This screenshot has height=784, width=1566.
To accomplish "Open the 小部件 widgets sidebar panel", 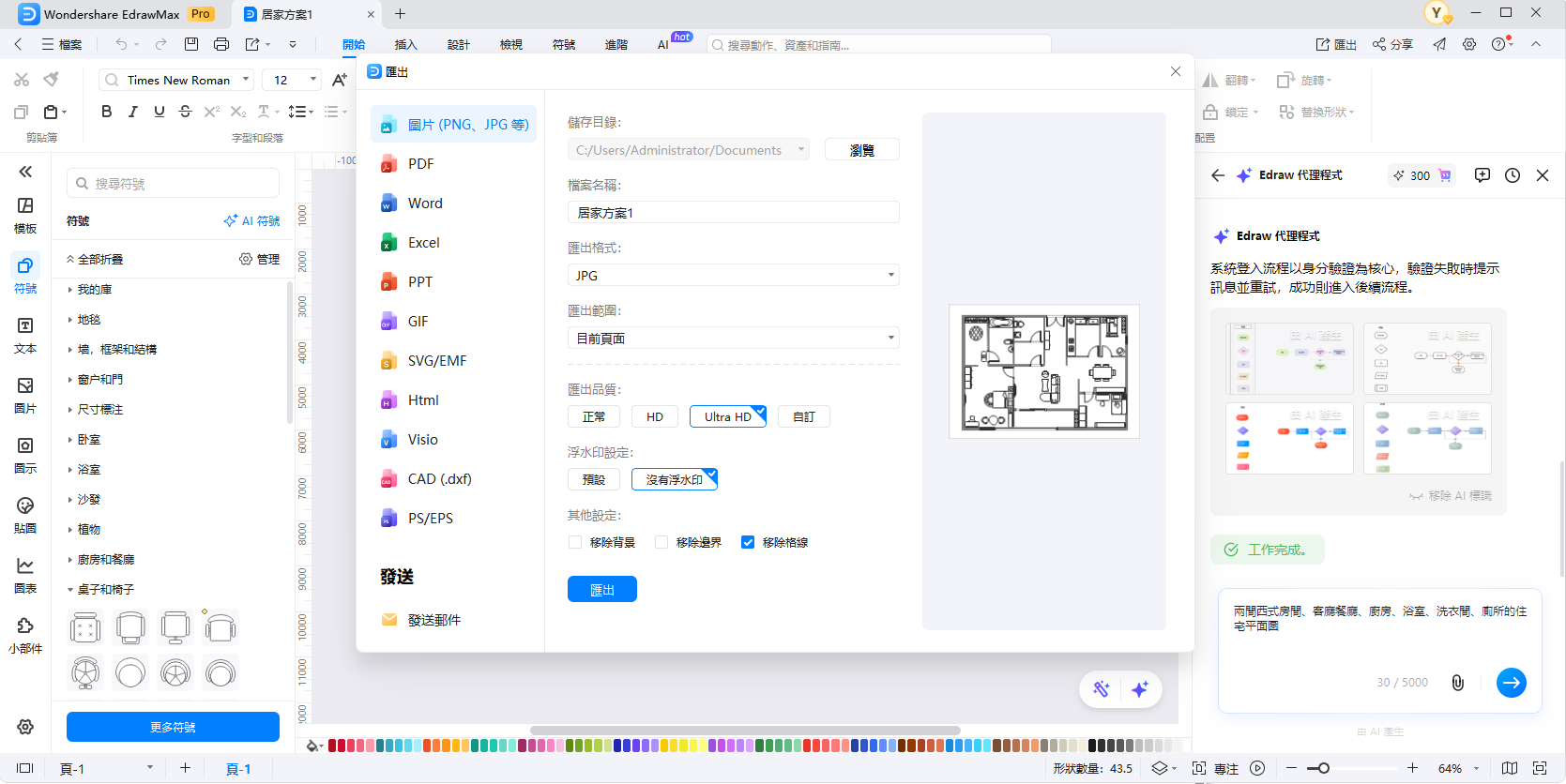I will tap(25, 636).
